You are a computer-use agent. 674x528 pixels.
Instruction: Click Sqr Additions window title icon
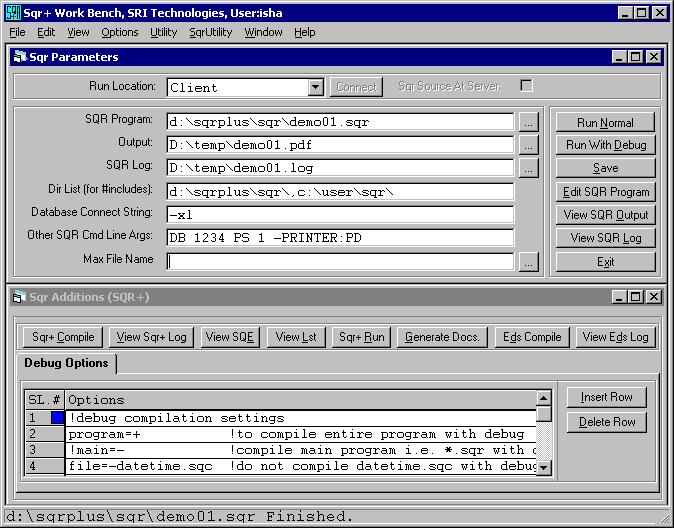click(21, 297)
